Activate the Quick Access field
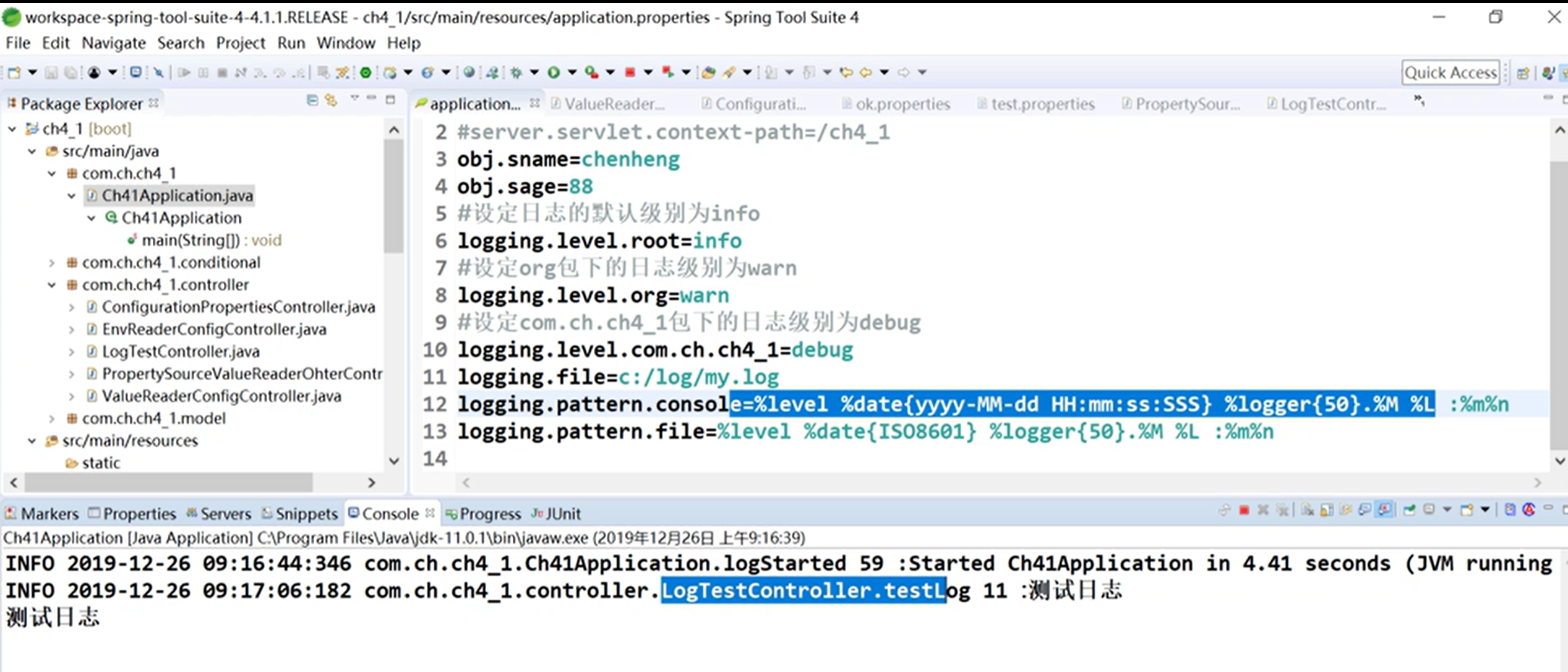 click(1450, 72)
